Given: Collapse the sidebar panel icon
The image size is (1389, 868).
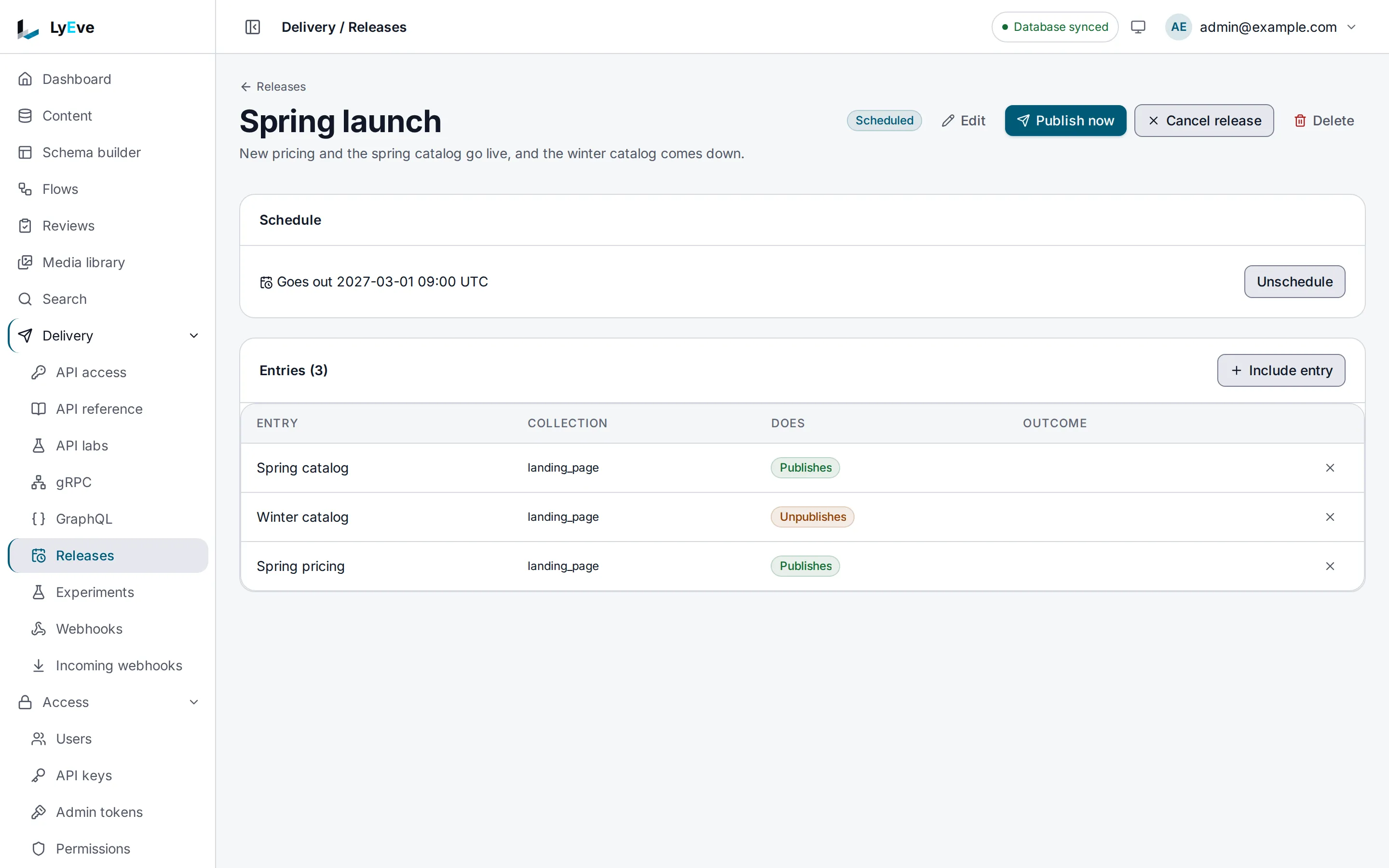Looking at the screenshot, I should click(x=253, y=27).
